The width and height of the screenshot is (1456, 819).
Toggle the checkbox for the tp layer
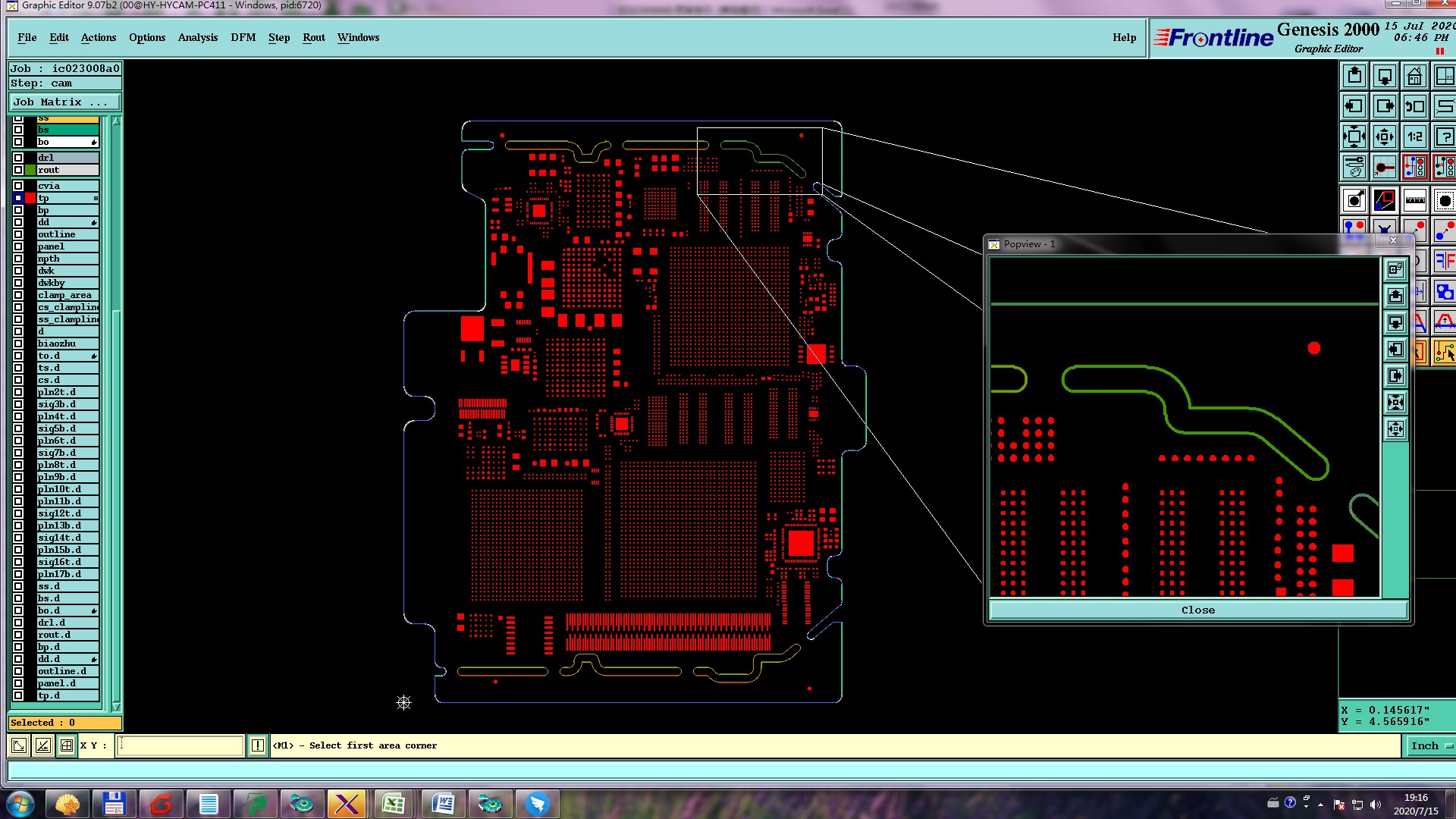point(18,198)
